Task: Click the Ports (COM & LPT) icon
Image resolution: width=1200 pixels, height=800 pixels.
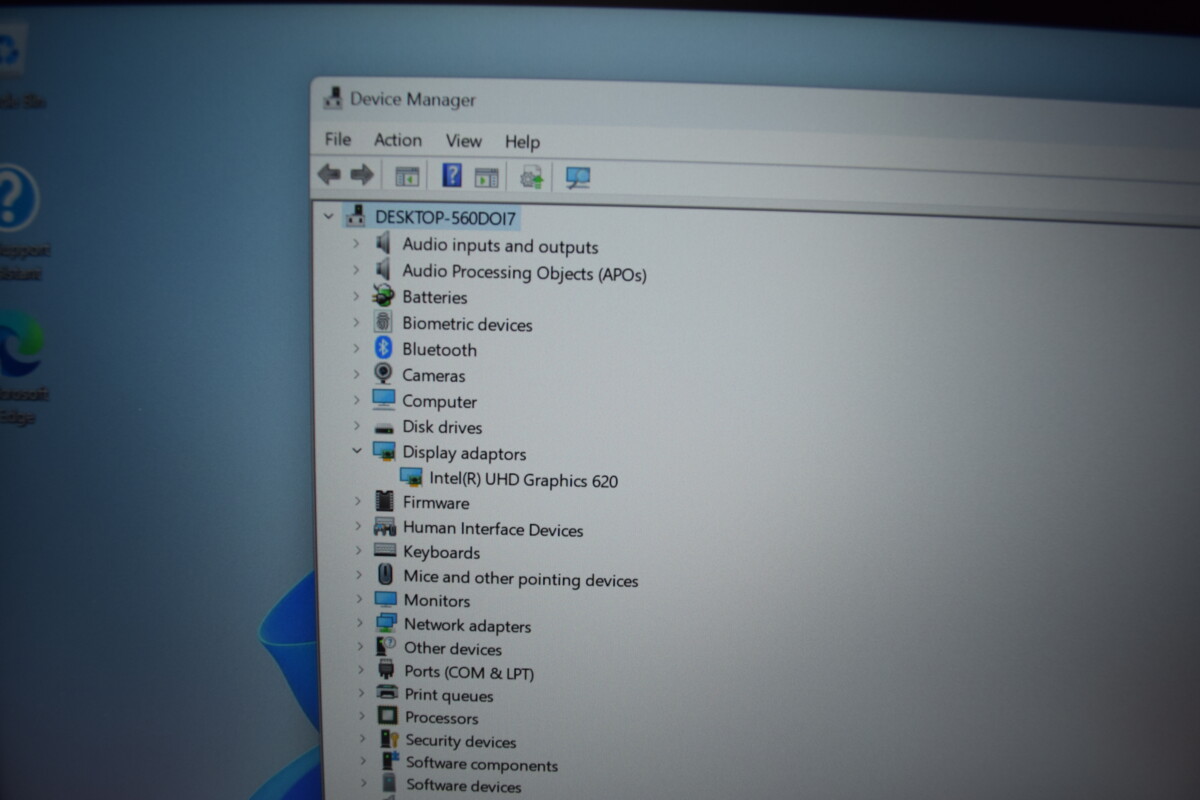Action: point(387,670)
